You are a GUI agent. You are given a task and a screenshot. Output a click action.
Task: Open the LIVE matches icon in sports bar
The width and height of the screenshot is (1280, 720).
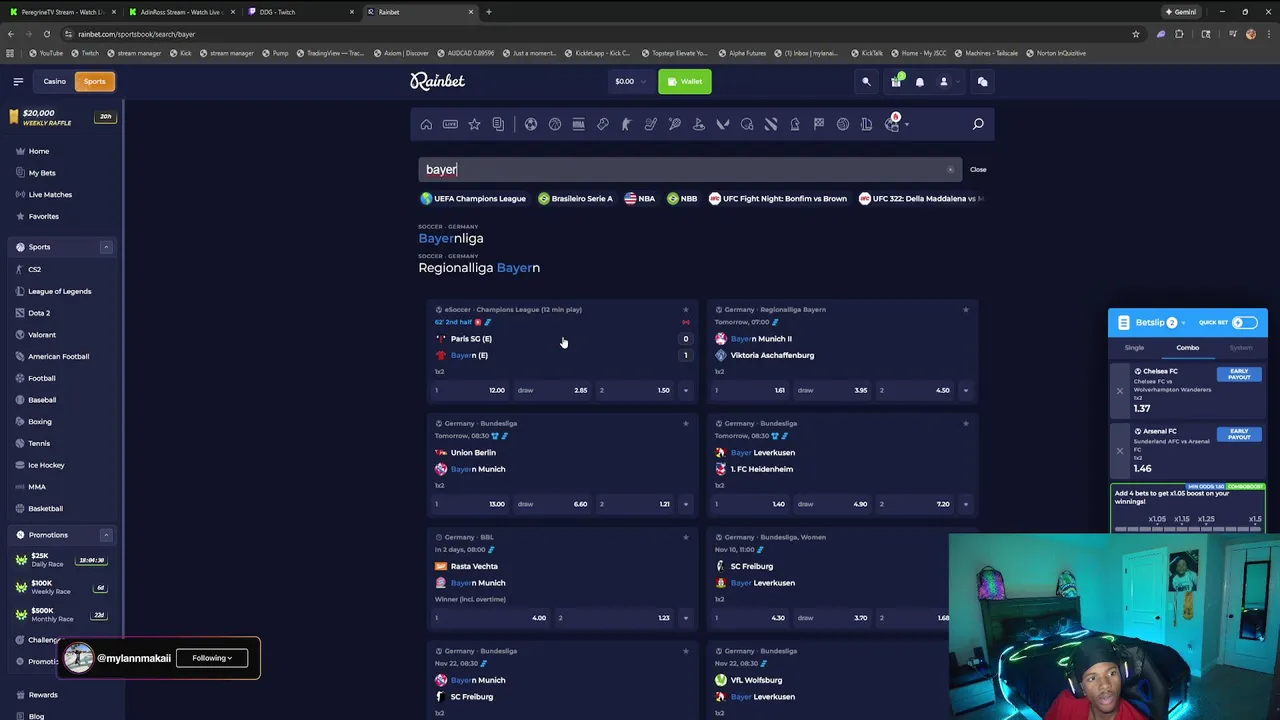point(450,124)
